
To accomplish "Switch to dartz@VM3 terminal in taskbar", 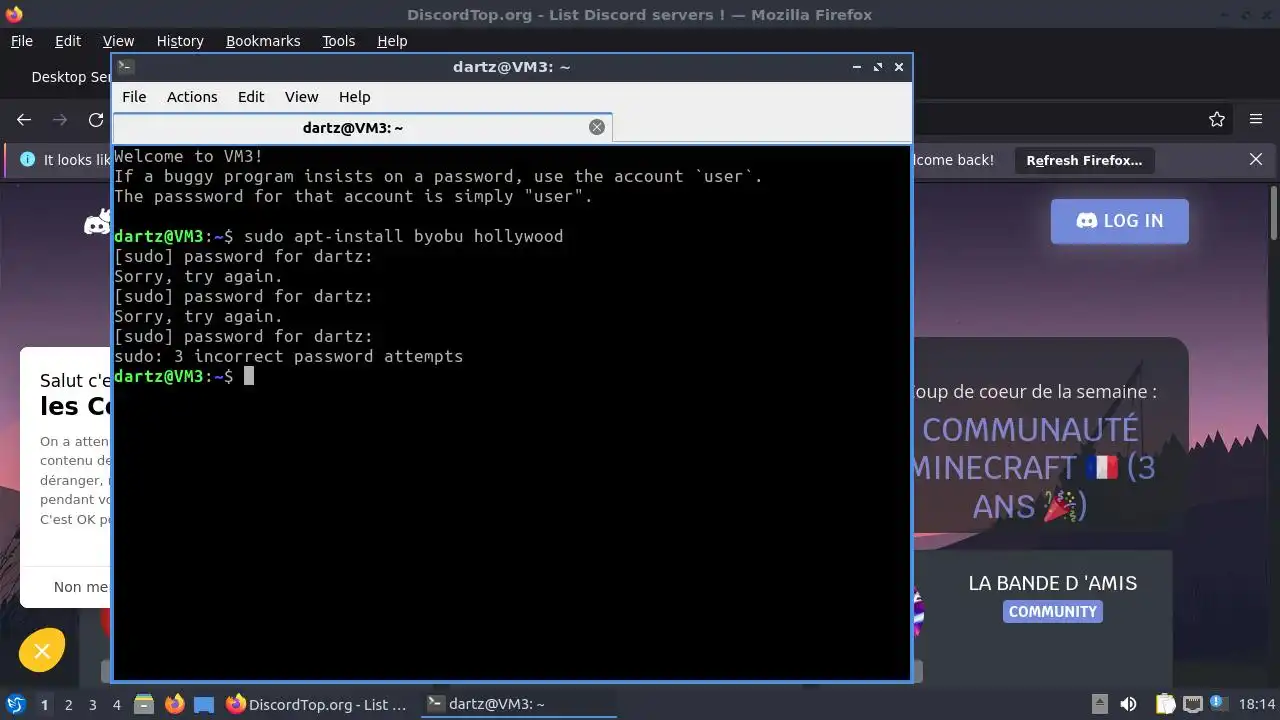I will (518, 705).
